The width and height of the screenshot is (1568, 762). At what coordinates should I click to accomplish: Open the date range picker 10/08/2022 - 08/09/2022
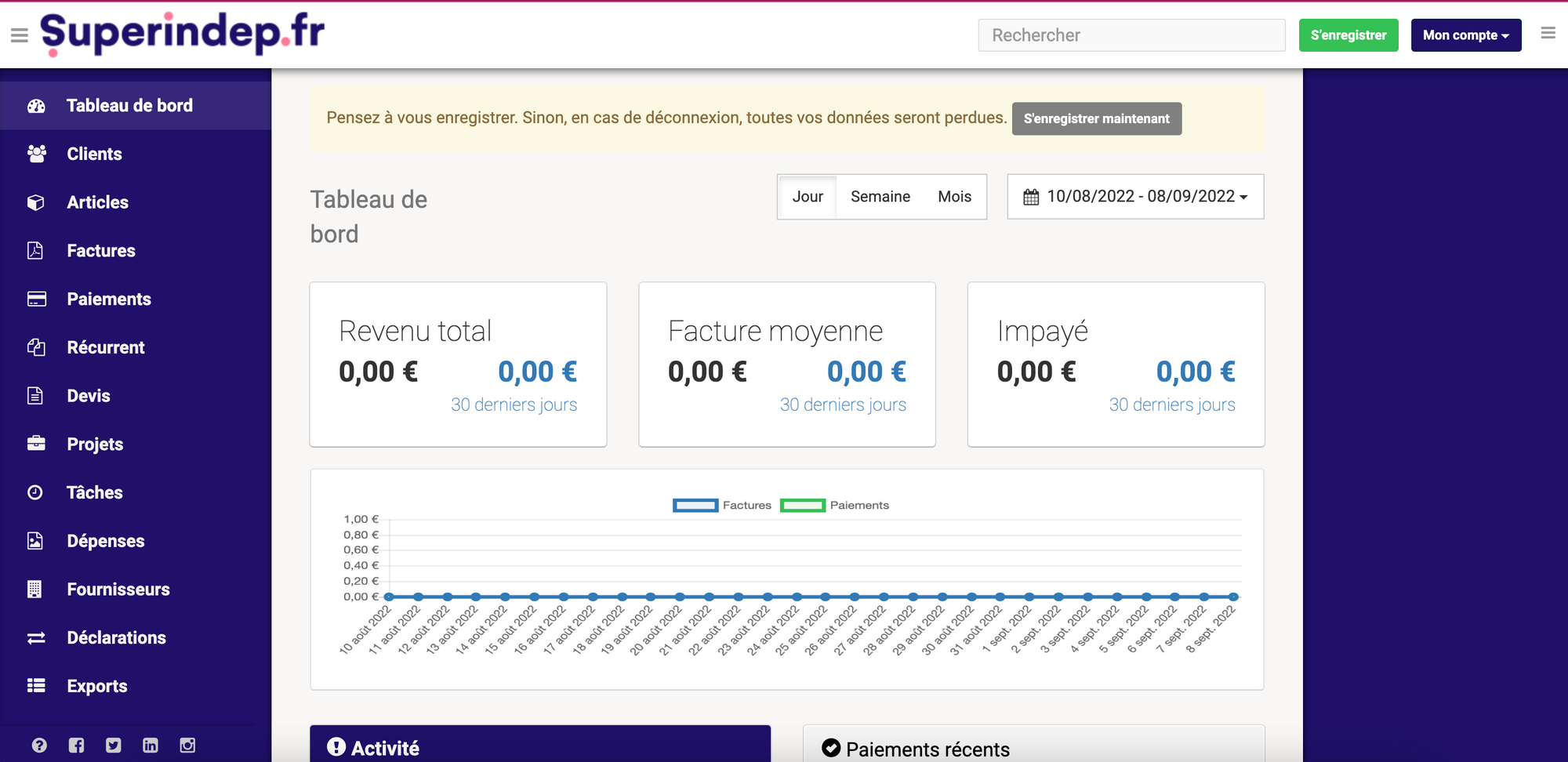[1134, 197]
